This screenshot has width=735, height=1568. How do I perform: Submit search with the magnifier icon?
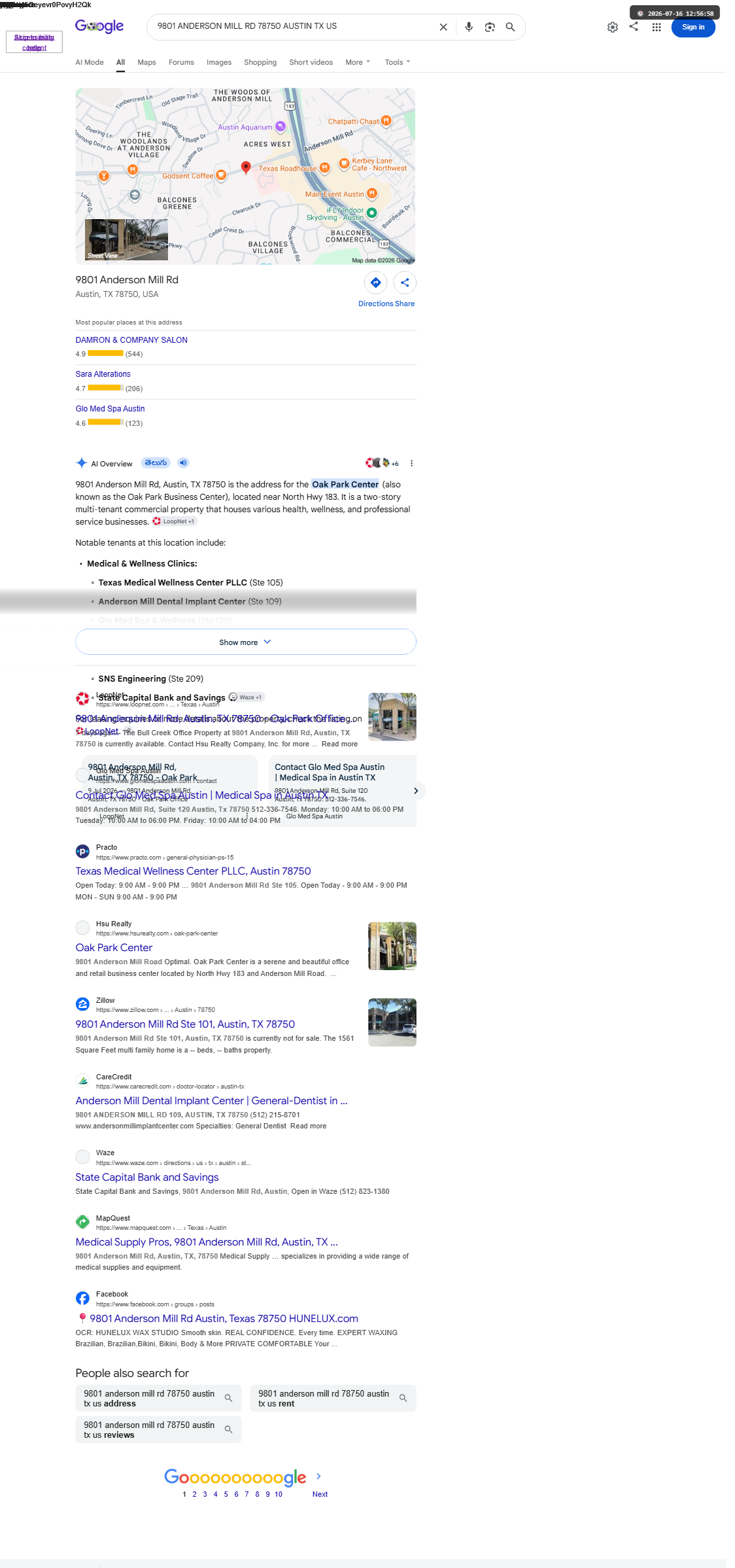(511, 27)
